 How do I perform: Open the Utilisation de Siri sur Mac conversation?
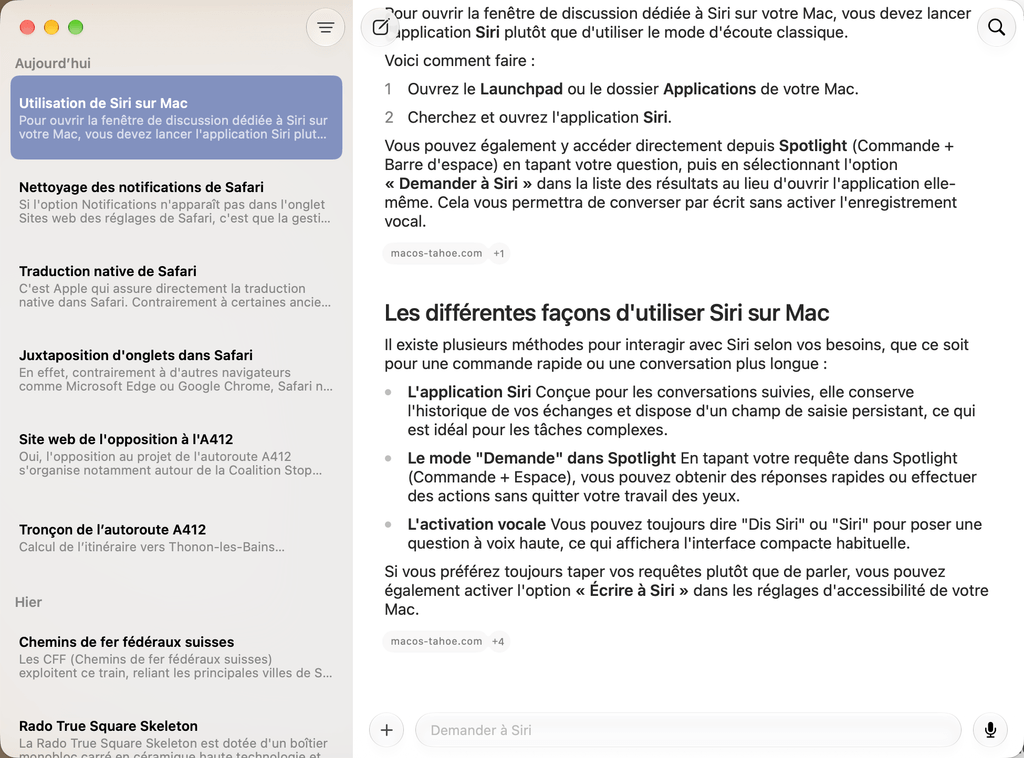(176, 118)
